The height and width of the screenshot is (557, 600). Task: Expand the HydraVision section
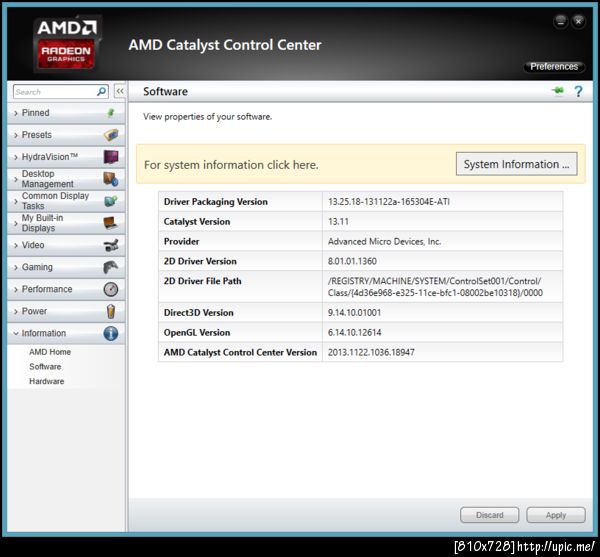pyautogui.click(x=66, y=157)
